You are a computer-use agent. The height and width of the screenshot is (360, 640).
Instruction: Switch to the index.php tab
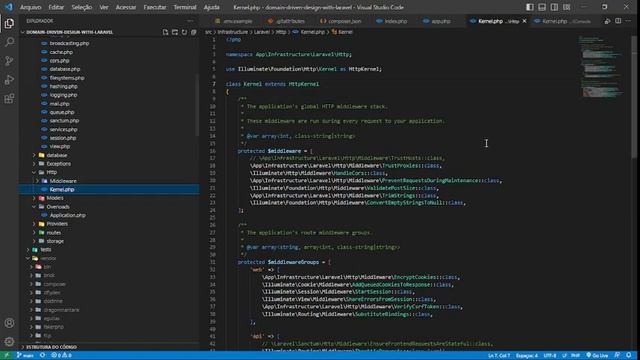coord(392,21)
